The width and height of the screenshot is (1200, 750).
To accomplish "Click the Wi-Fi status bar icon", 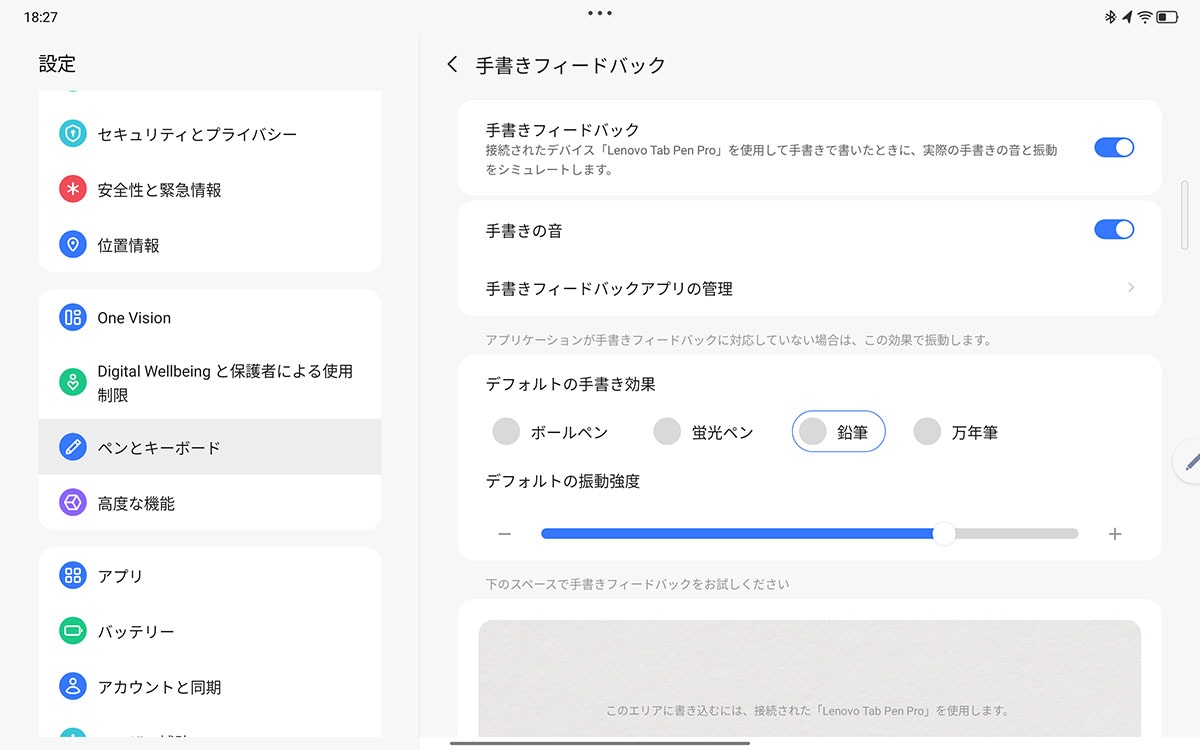I will pyautogui.click(x=1146, y=16).
